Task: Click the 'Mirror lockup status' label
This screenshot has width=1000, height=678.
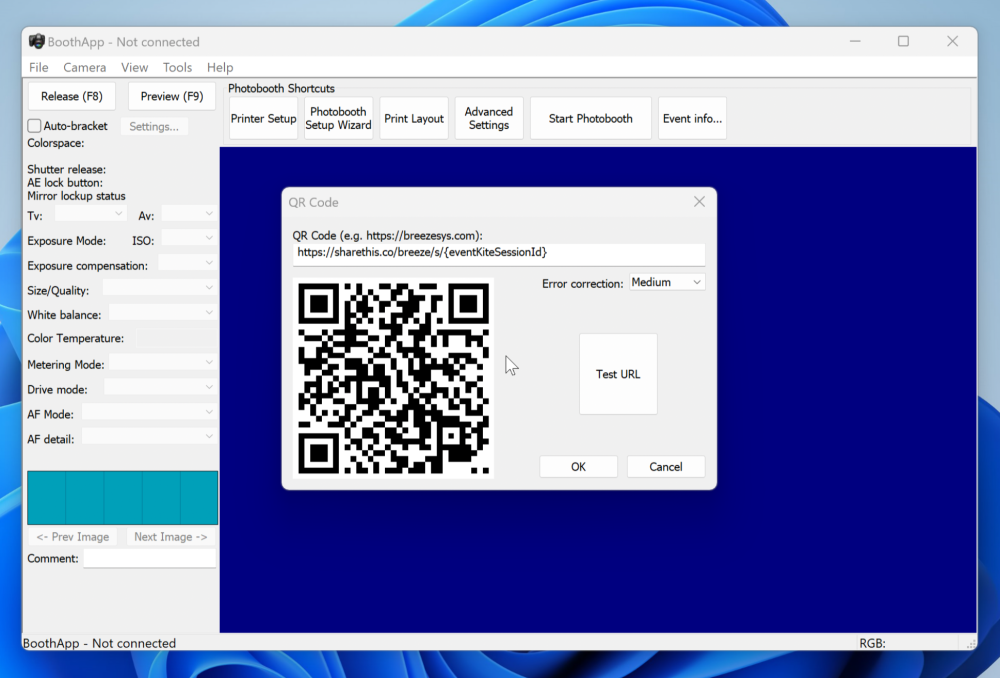Action: coord(76,196)
